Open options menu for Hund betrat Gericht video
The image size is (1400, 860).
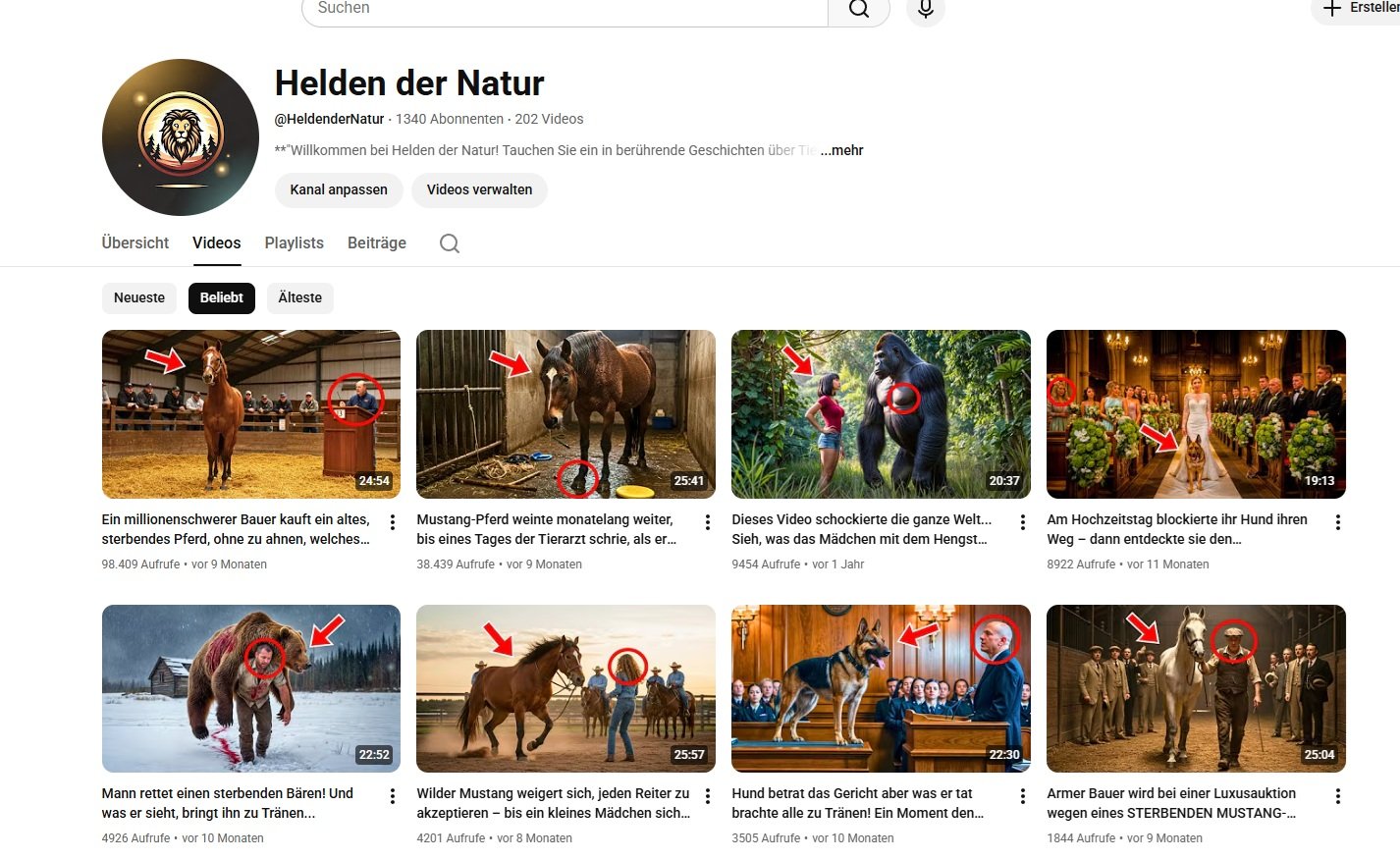pyautogui.click(x=1023, y=796)
